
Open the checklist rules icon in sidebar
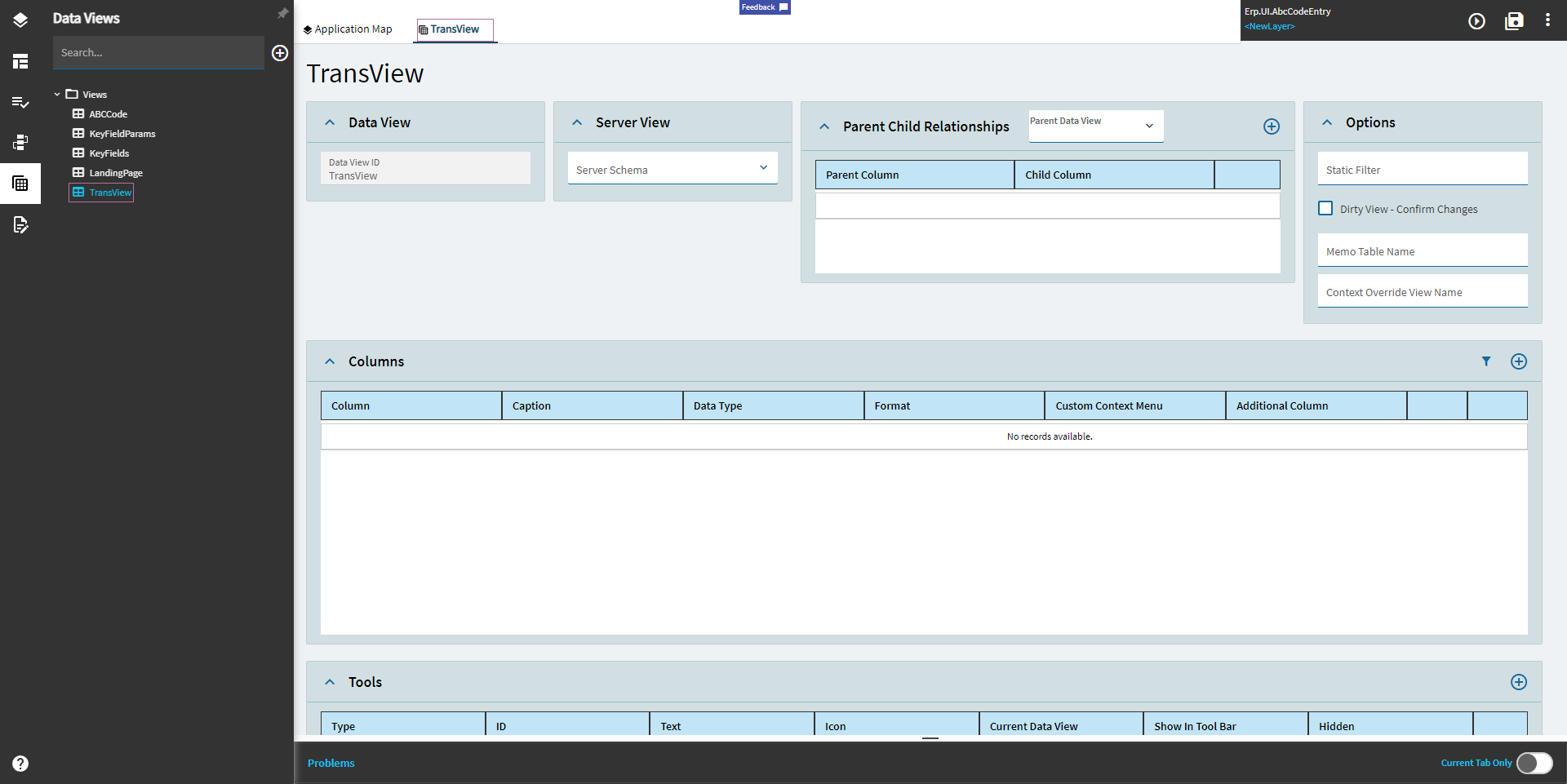[x=20, y=102]
